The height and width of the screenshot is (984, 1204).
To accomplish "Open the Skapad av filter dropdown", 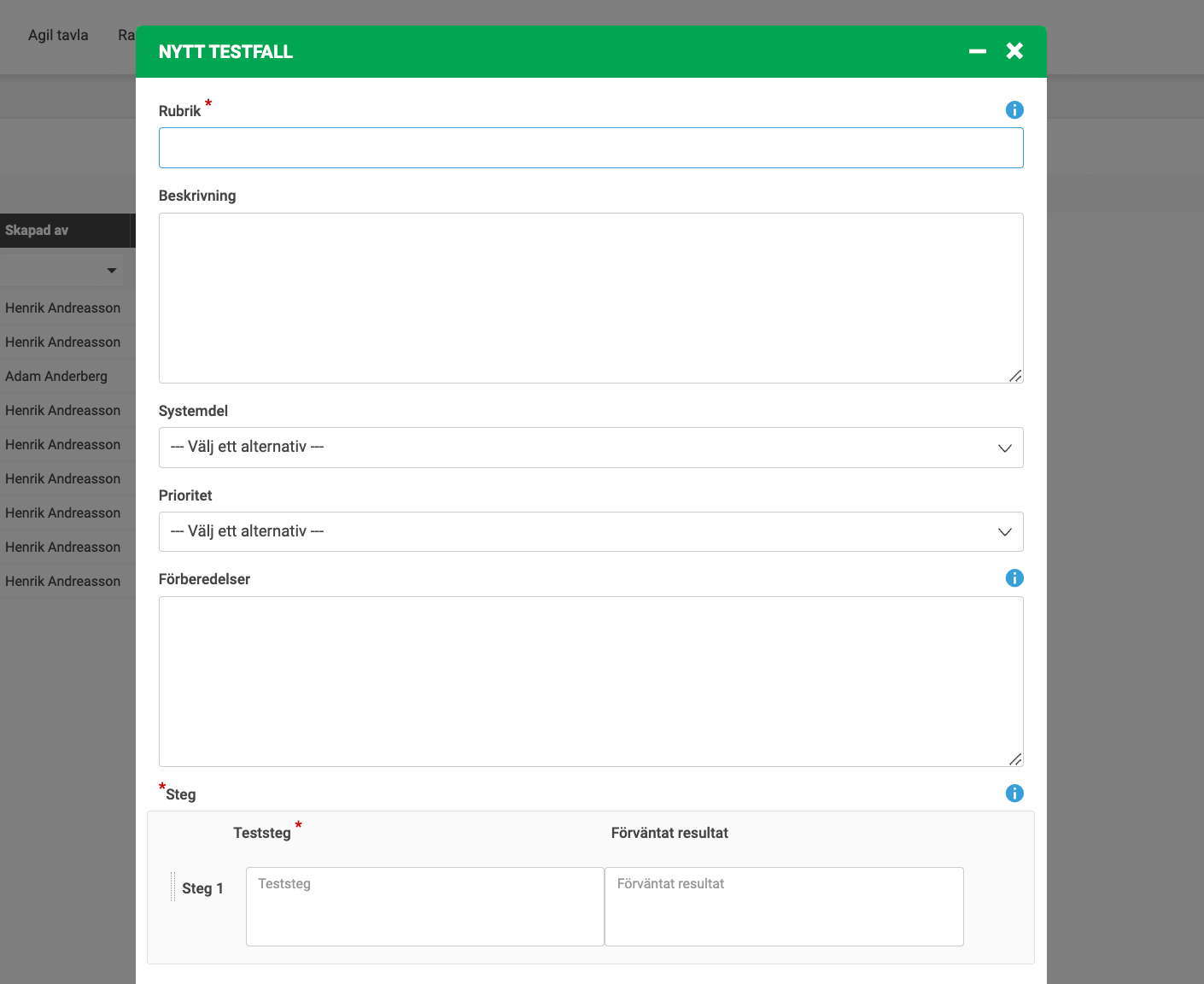I will click(x=111, y=271).
